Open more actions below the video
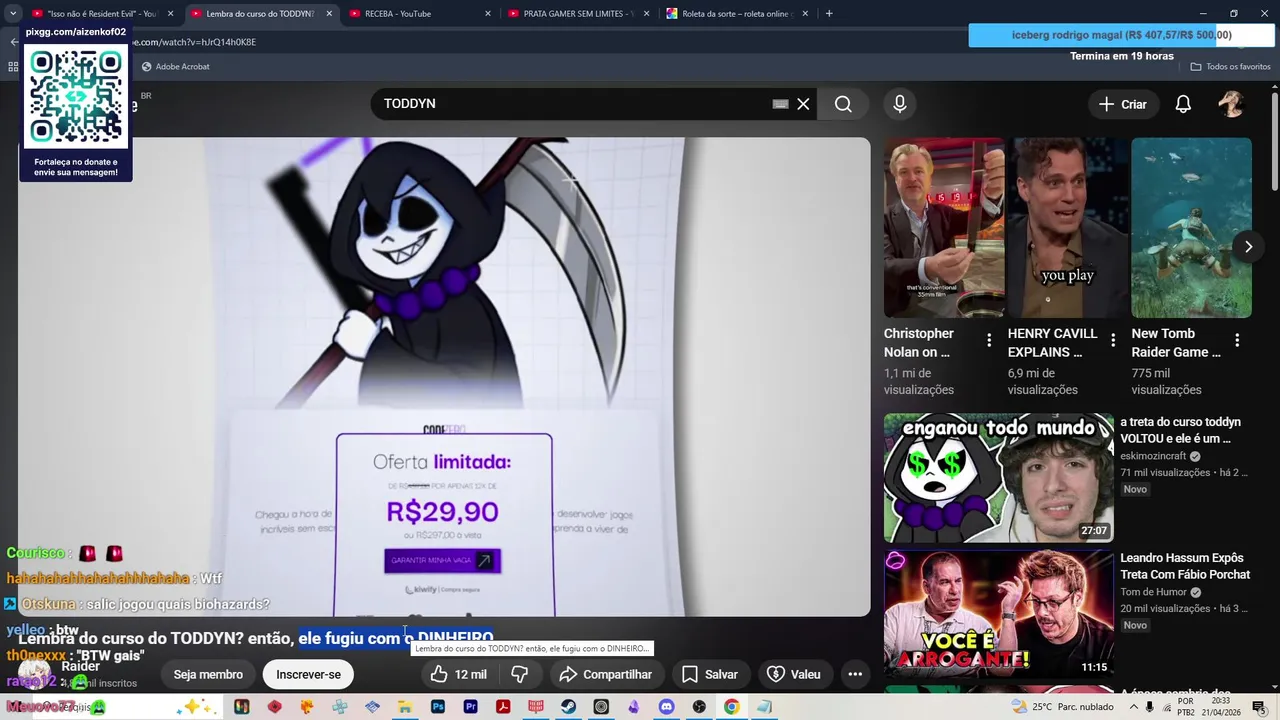This screenshot has width=1280, height=720. (855, 675)
